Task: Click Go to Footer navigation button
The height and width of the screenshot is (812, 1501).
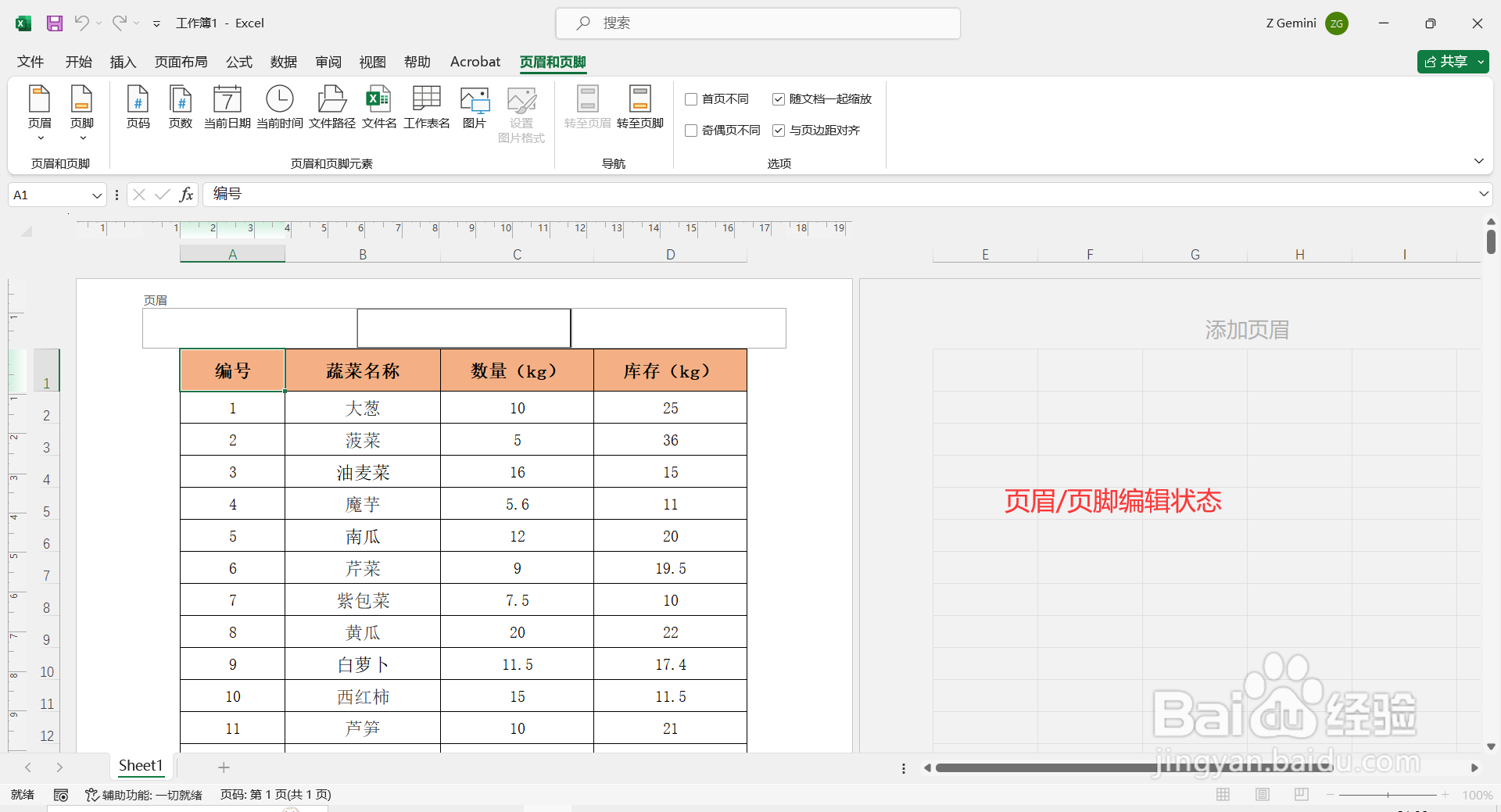Action: click(x=640, y=108)
